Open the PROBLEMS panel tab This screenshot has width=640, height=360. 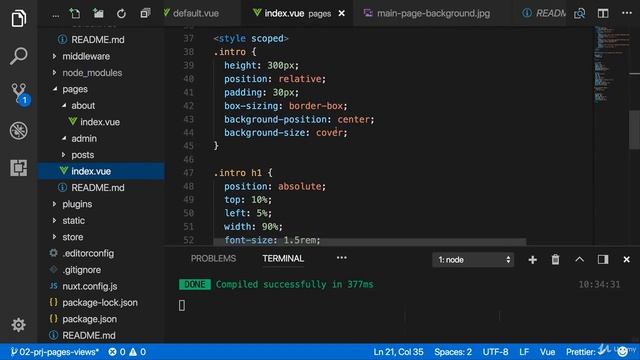213,259
